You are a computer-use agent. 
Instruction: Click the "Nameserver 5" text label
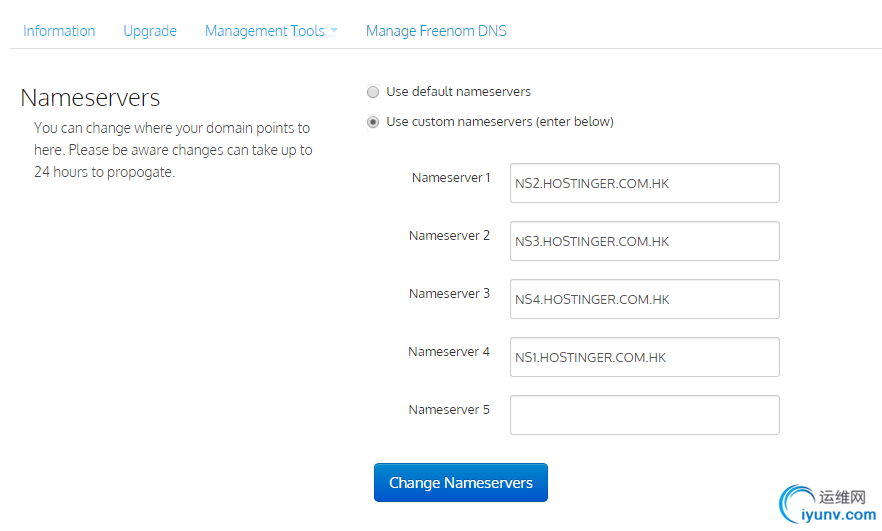(x=449, y=410)
